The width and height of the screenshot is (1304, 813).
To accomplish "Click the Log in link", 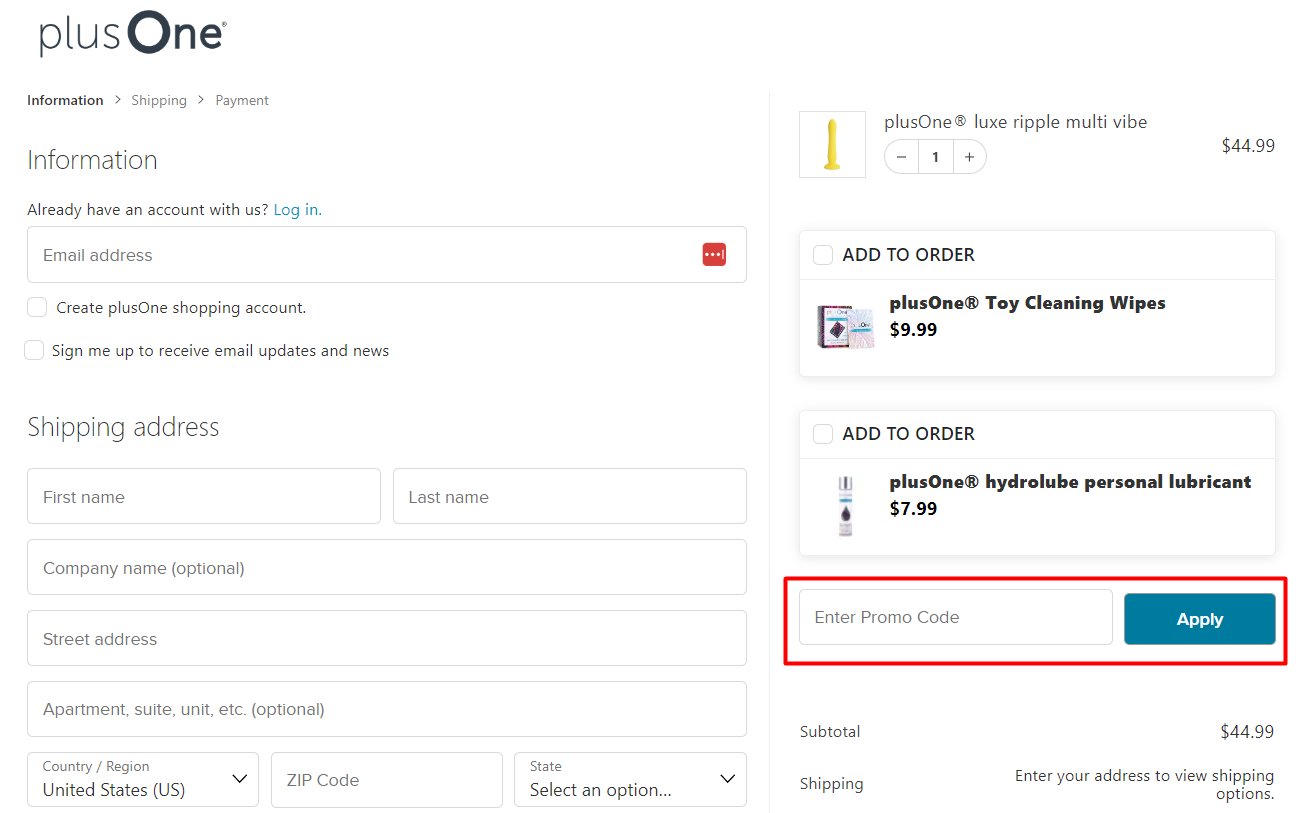I will click(x=298, y=210).
